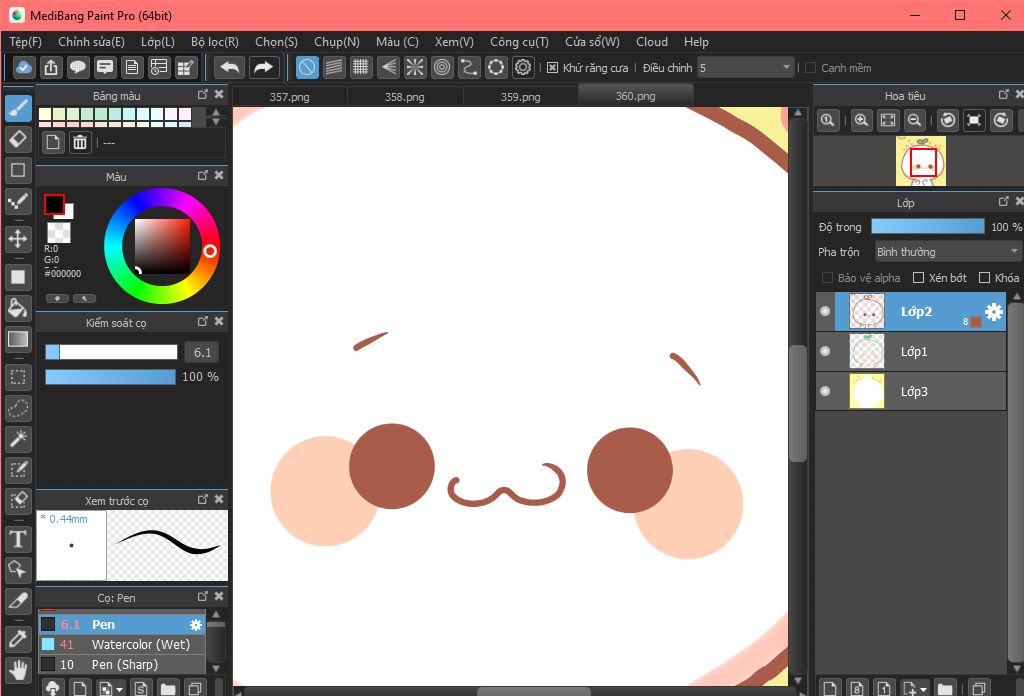Detach the Xem trước cọ panel

(x=202, y=499)
